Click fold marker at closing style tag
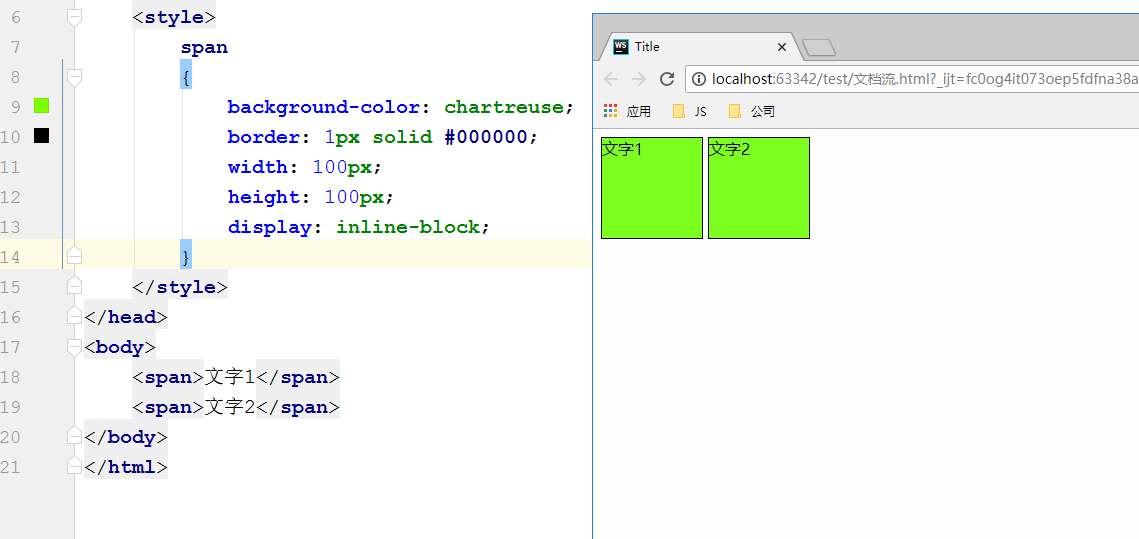Viewport: 1139px width, 539px height. tap(74, 285)
